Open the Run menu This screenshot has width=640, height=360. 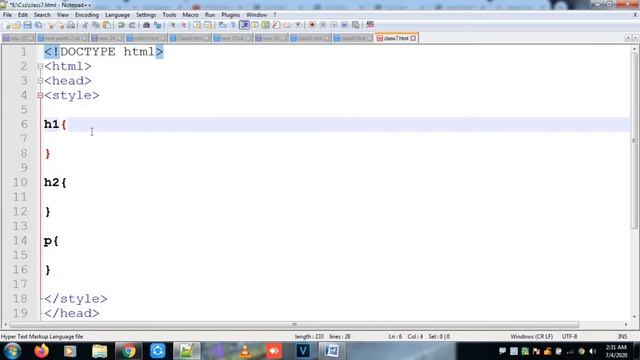pos(210,15)
